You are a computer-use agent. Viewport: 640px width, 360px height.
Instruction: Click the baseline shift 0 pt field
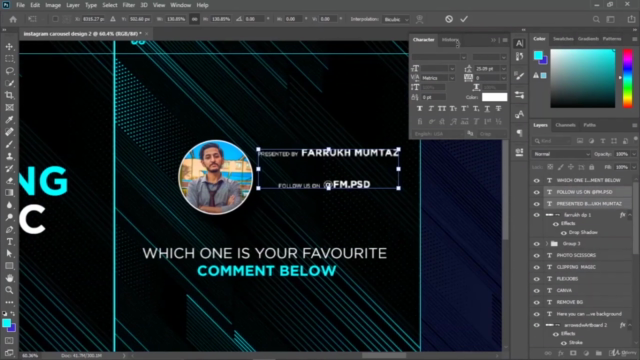(x=433, y=97)
